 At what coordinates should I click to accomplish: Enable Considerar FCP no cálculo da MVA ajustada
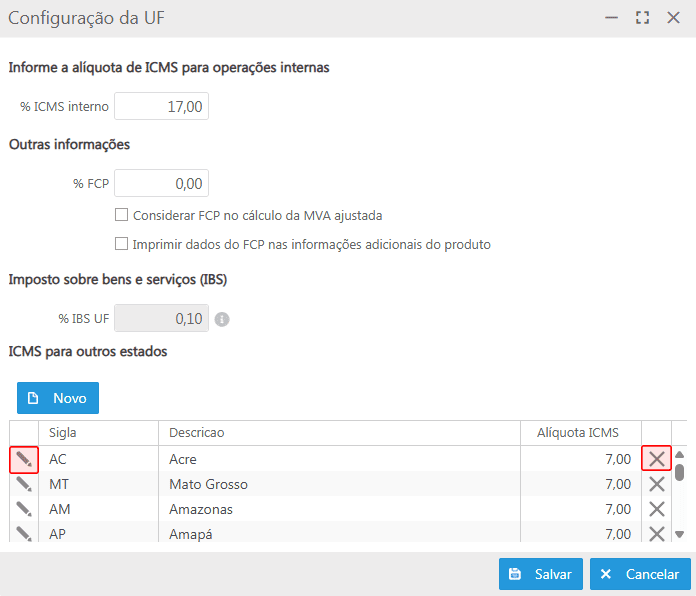point(122,215)
